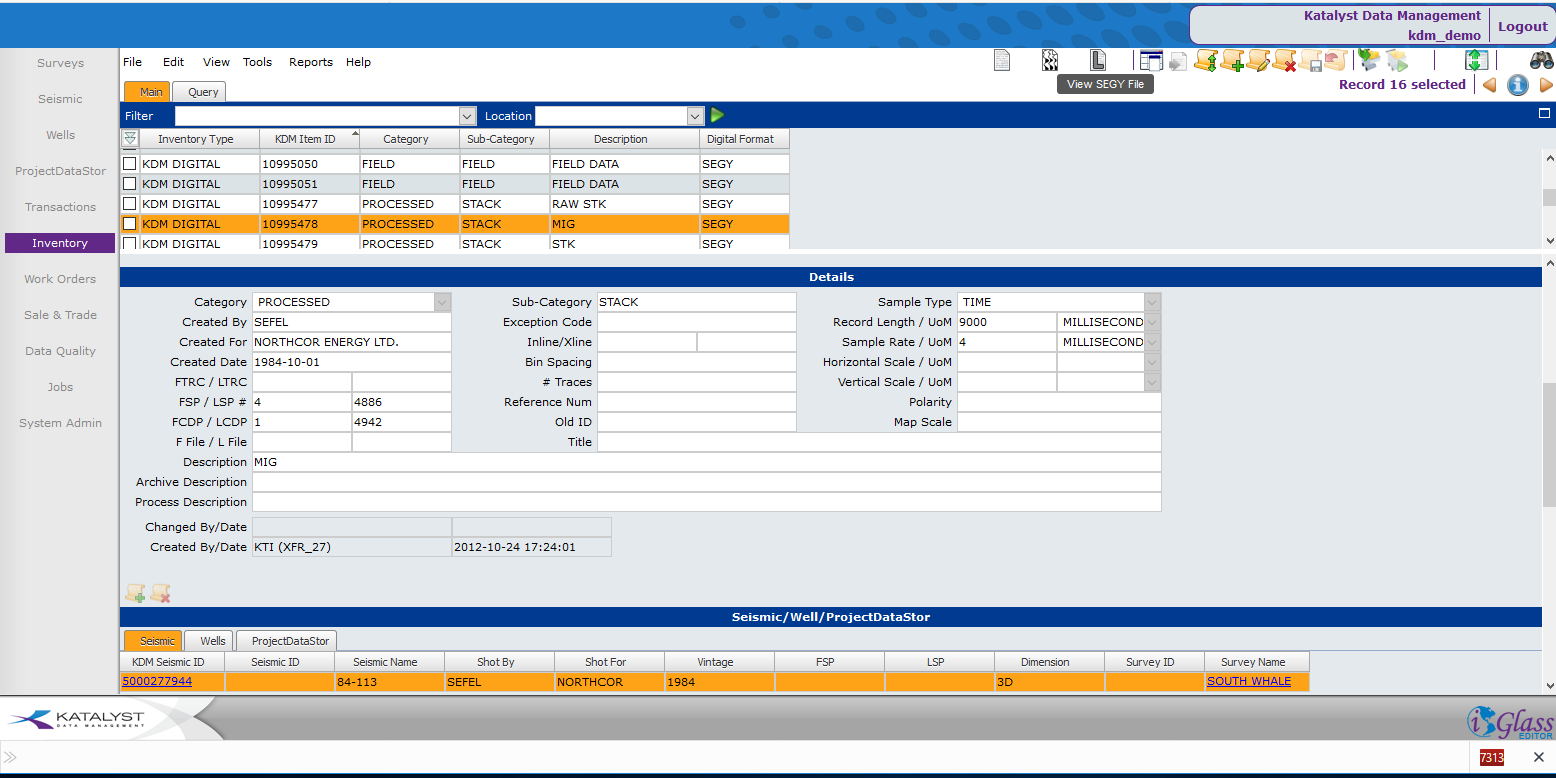Image resolution: width=1556 pixels, height=778 pixels.
Task: Check the highlighted row 10995478 checkbox
Action: point(129,223)
